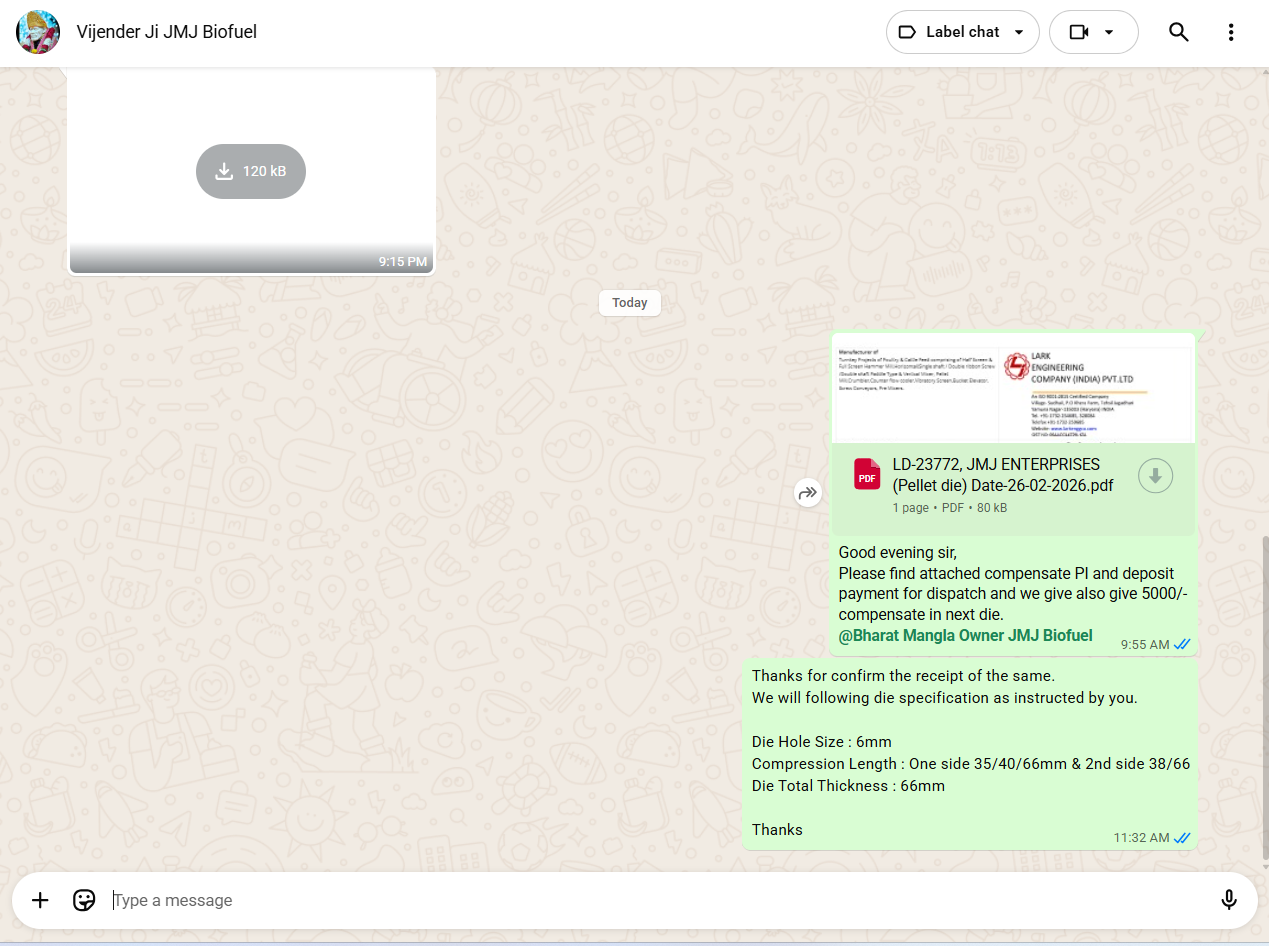Open the contact's profile picture
Image resolution: width=1269 pixels, height=946 pixels.
pos(38,32)
